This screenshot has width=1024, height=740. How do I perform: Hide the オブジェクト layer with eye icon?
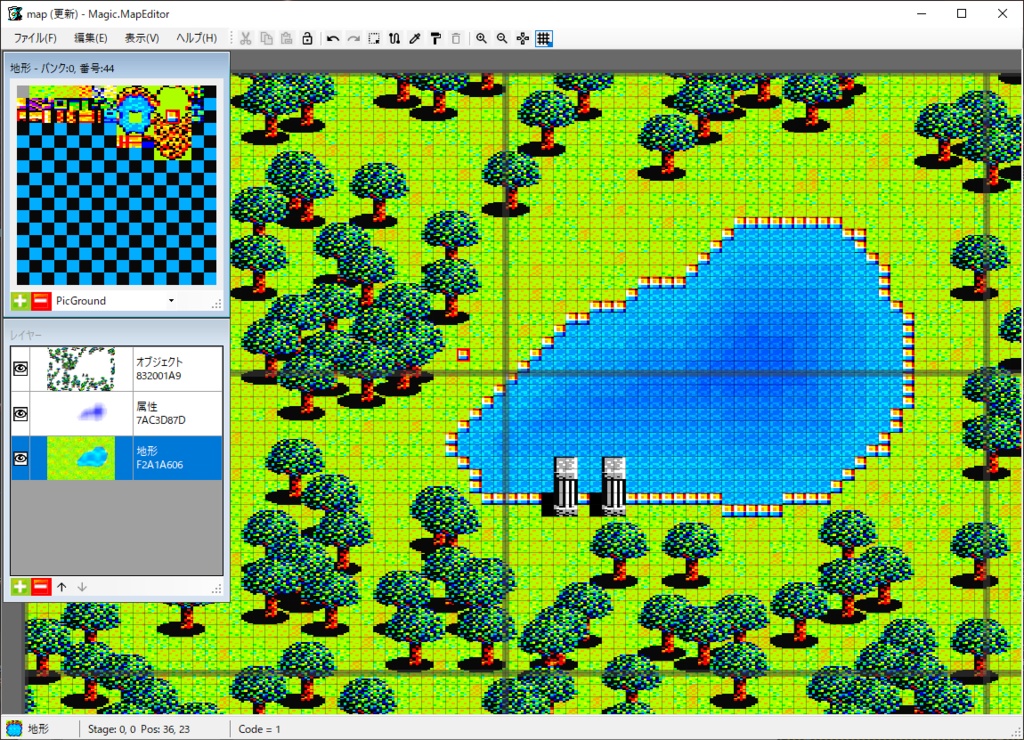click(x=20, y=369)
